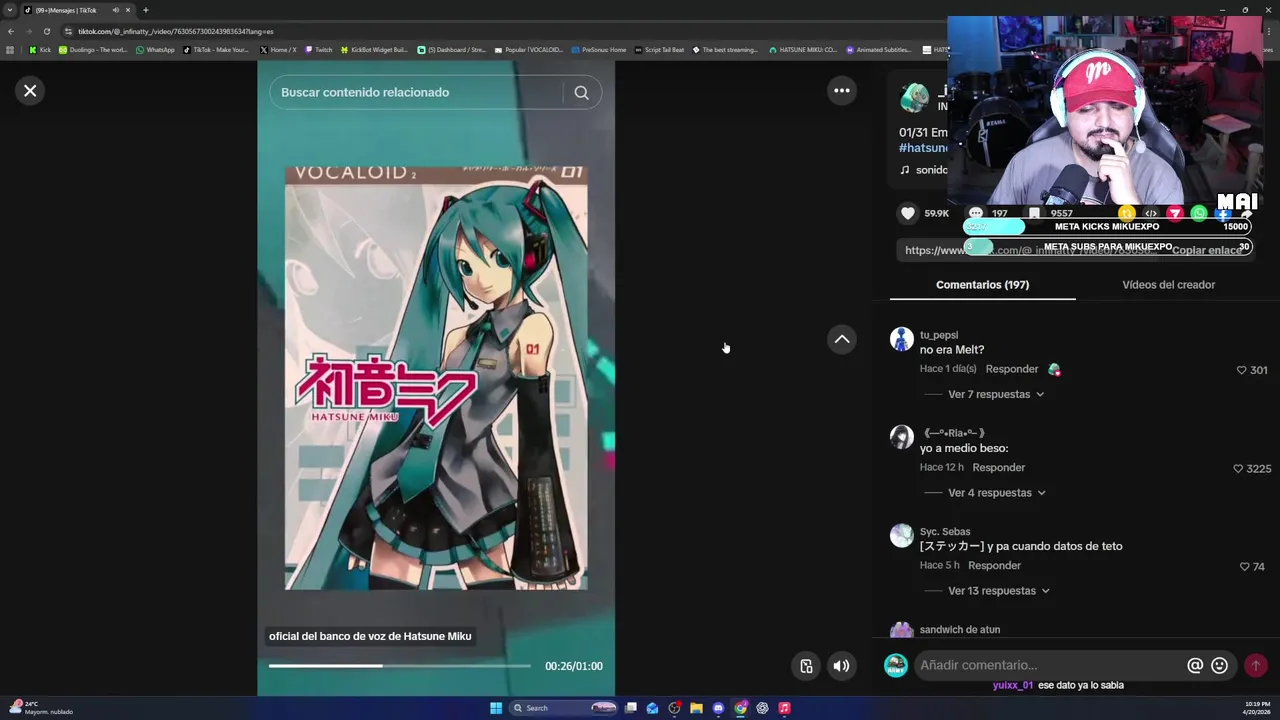Click the #hatsune hashtag link
1280x720 pixels.
[923, 148]
